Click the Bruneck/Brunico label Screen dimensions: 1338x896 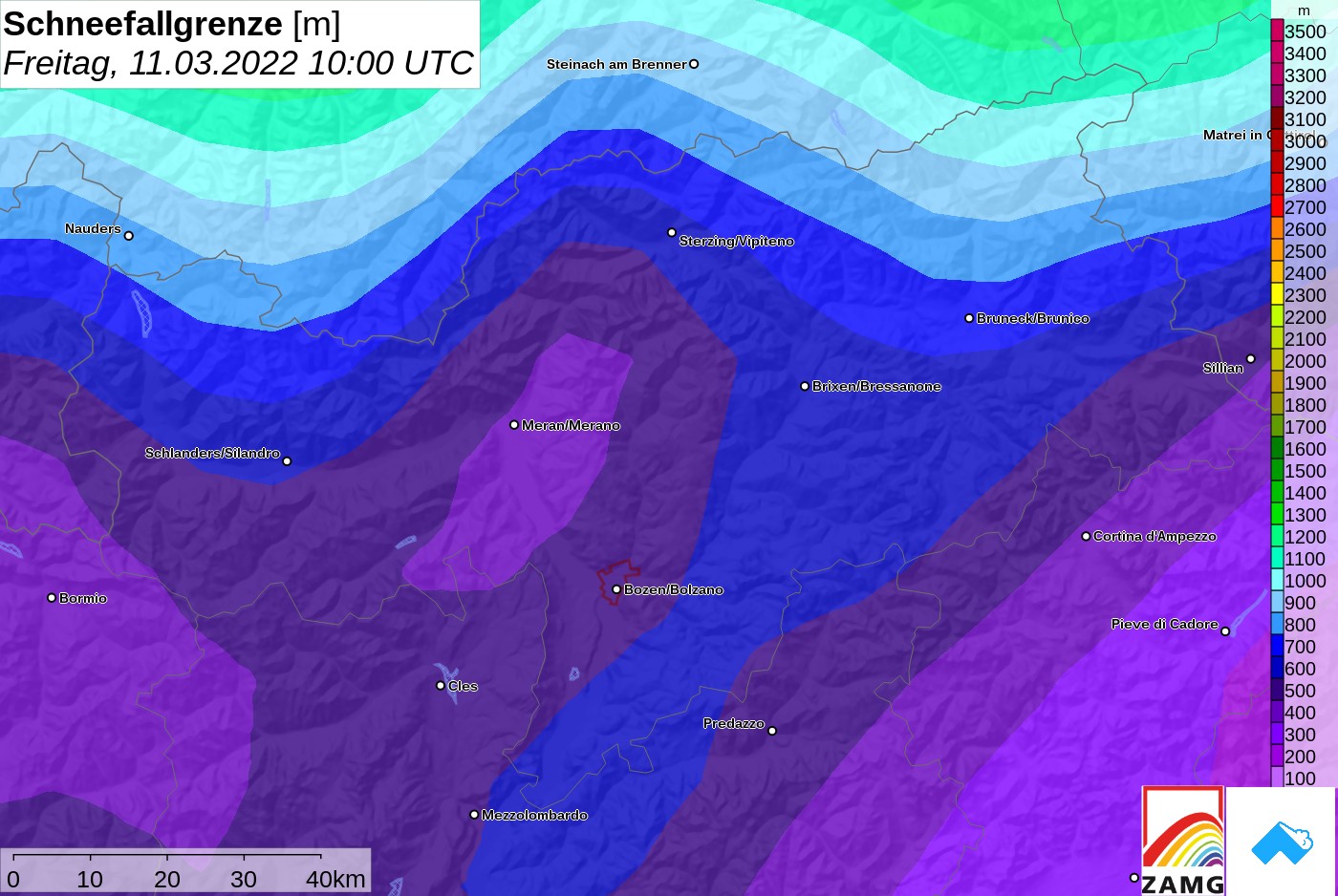(x=1033, y=318)
